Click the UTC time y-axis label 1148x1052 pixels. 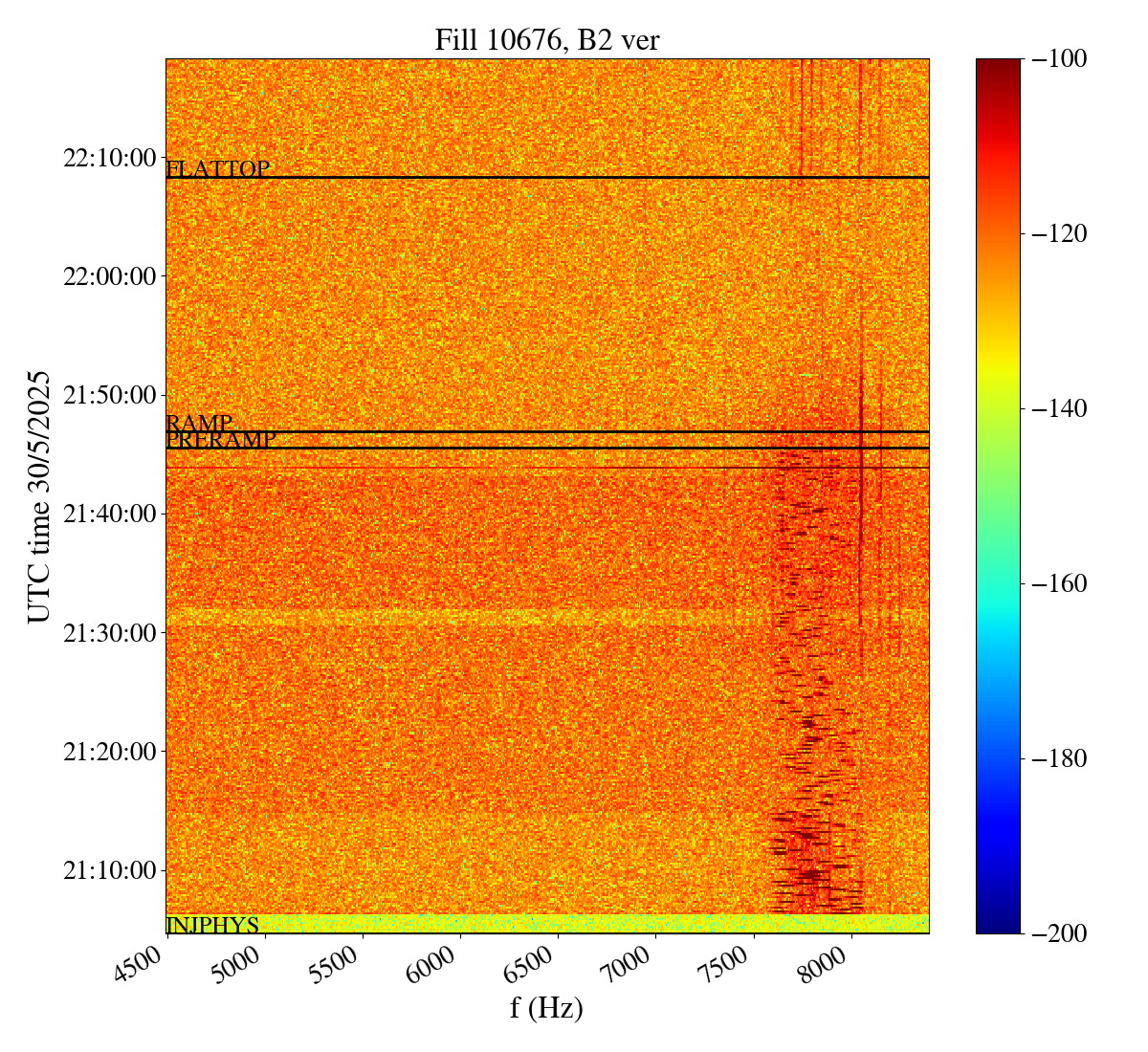click(x=39, y=496)
